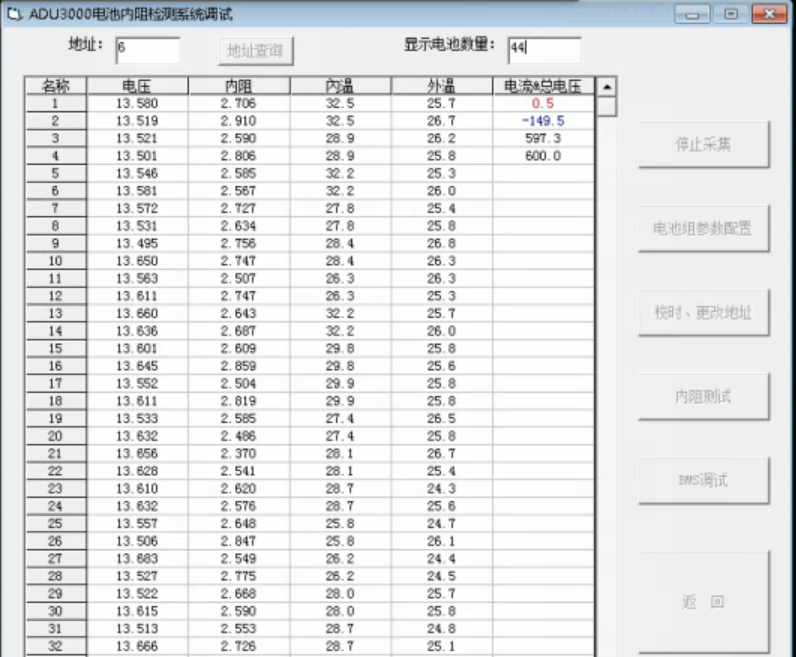This screenshot has height=657, width=796.
Task: Select the 内阻 column header
Action: click(x=238, y=86)
